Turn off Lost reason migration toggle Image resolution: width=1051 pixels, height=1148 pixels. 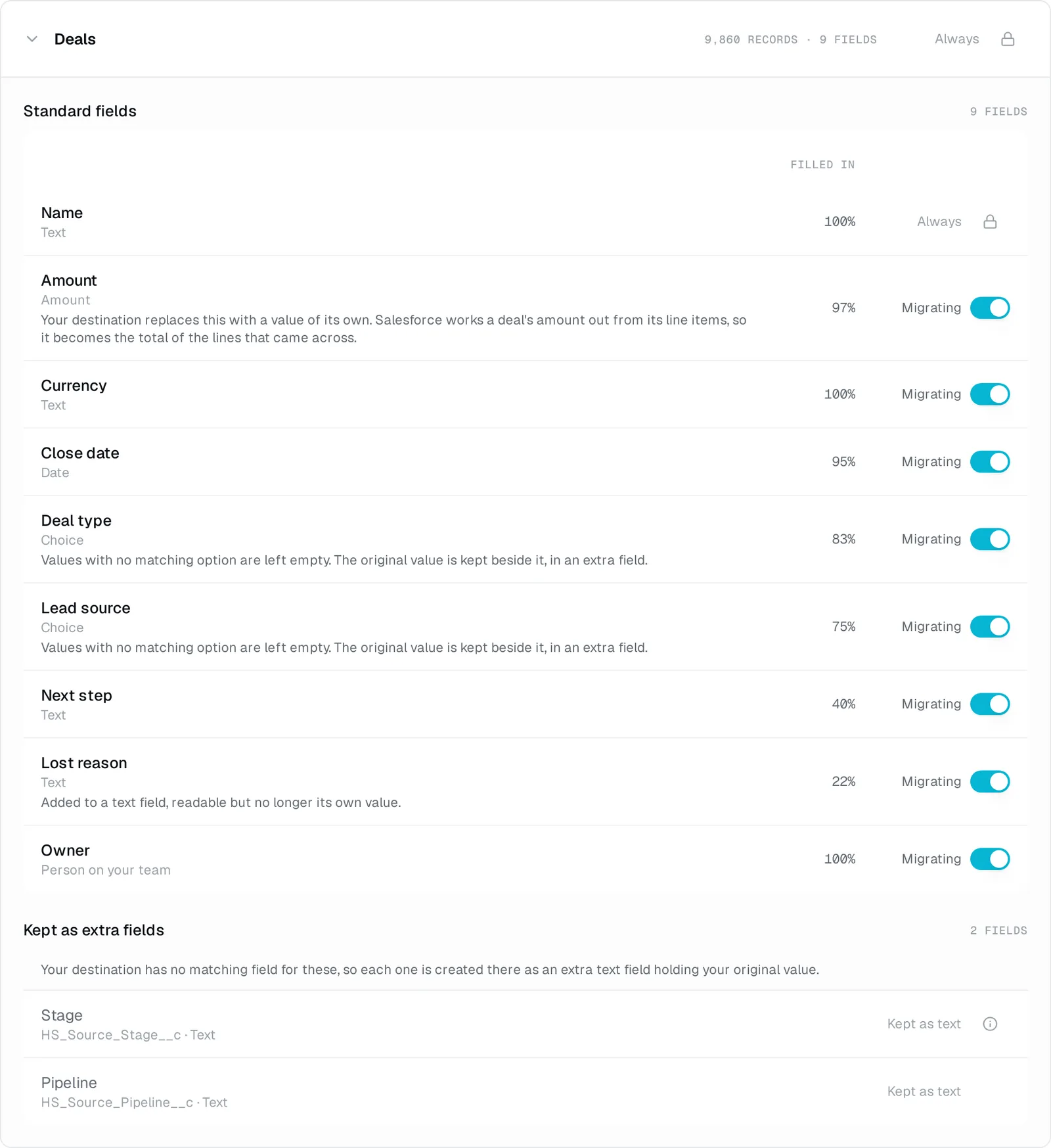[990, 781]
